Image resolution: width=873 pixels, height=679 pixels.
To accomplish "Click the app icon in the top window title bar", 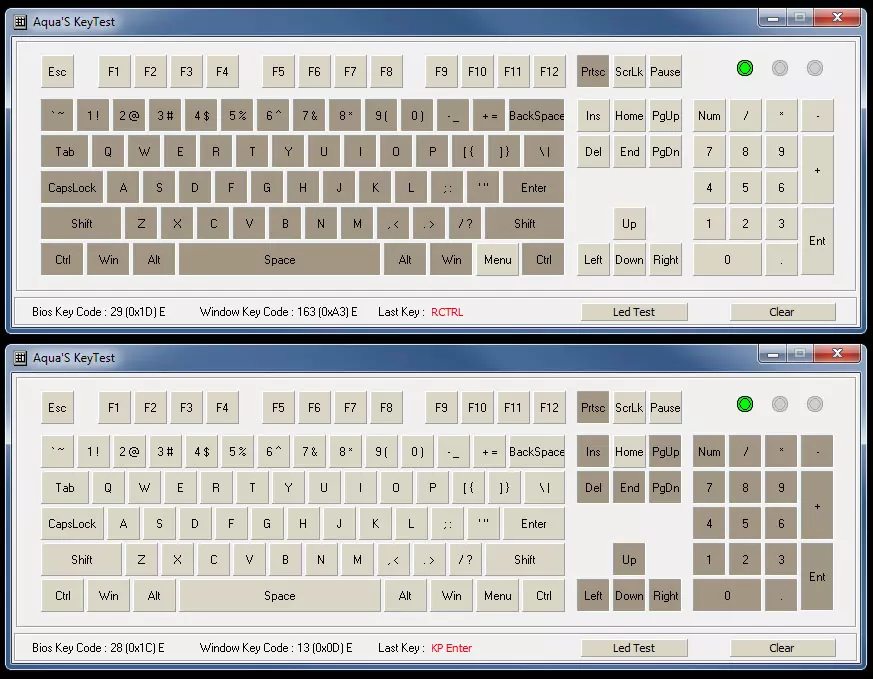I will [x=20, y=22].
